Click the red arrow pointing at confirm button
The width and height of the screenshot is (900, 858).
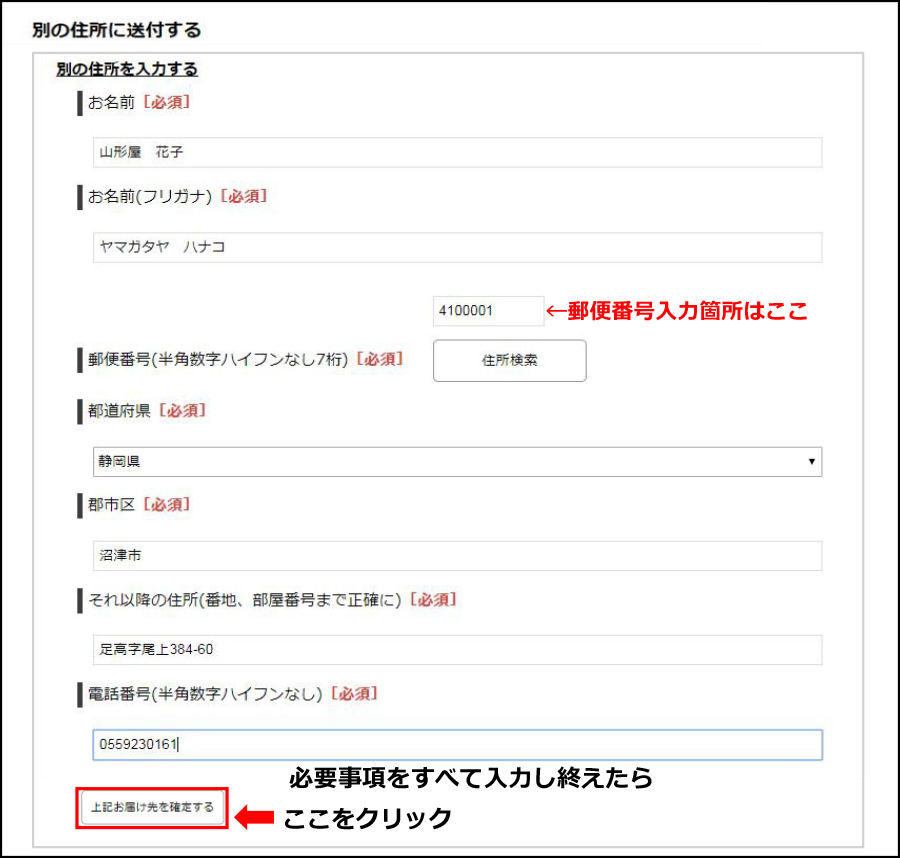coord(254,818)
